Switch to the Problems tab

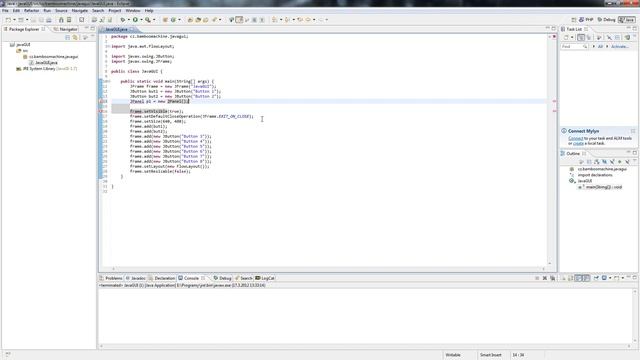click(x=111, y=278)
